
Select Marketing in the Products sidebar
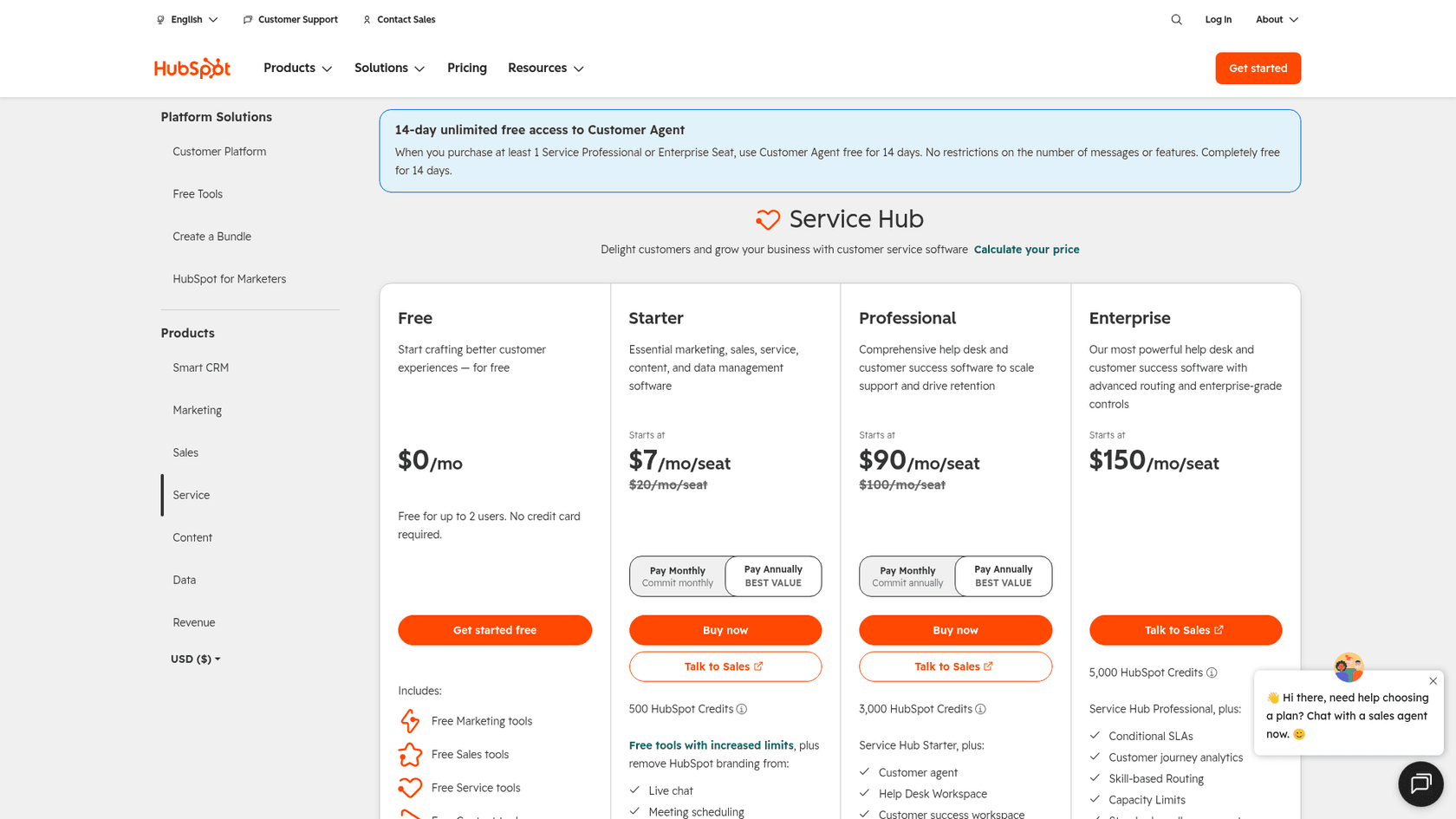[197, 410]
